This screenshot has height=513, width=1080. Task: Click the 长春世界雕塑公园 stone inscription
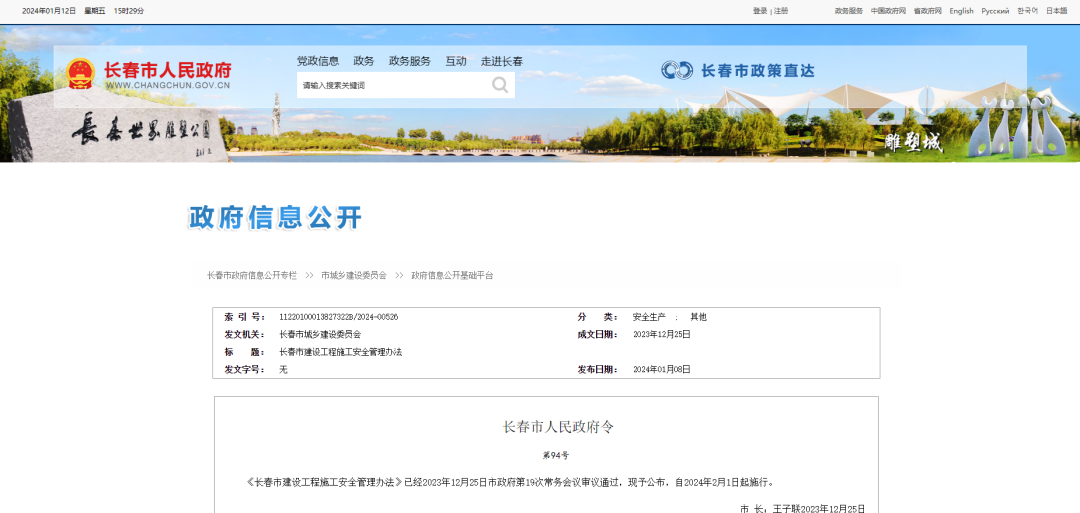pos(141,128)
